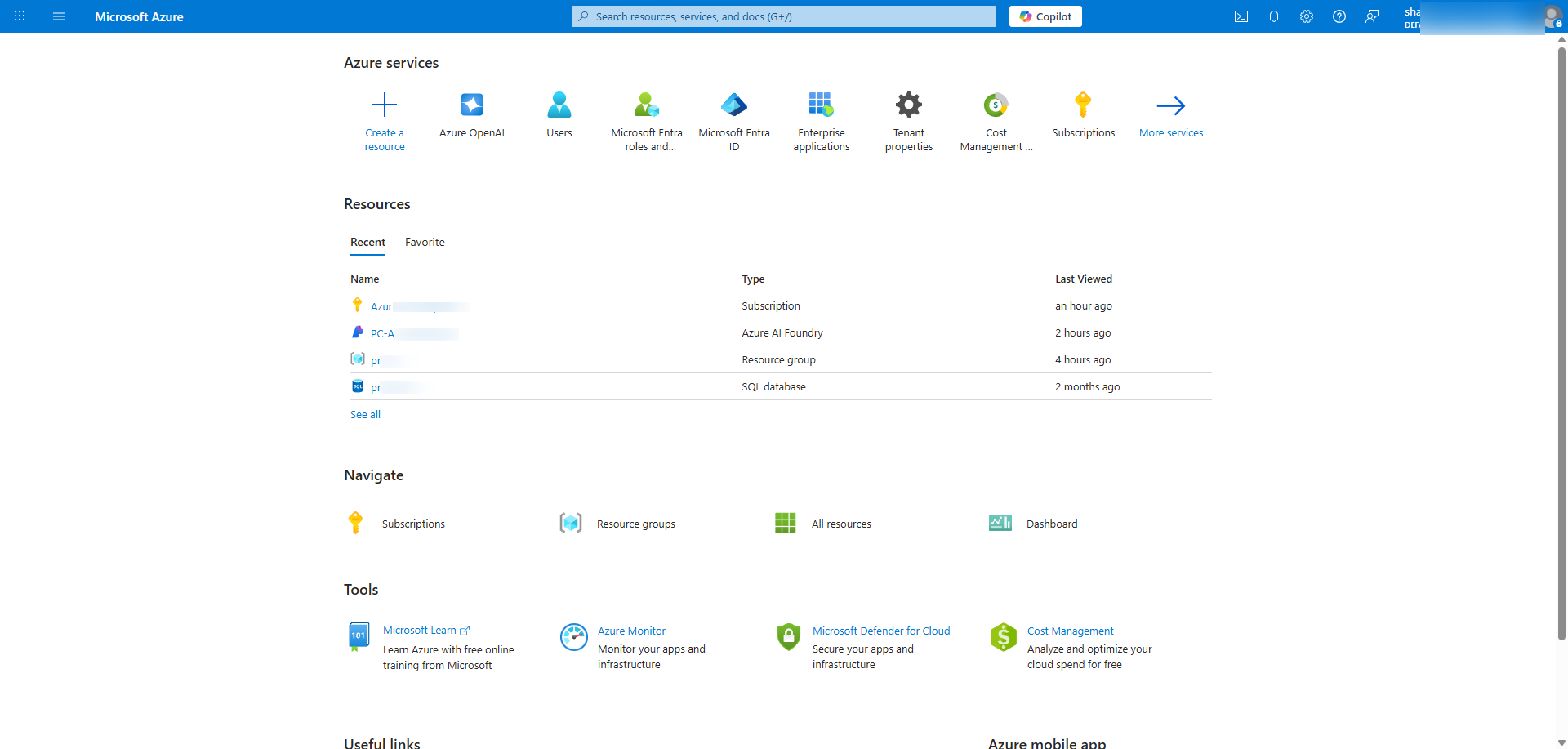Click the Copilot button
Image resolution: width=1568 pixels, height=749 pixels.
(x=1045, y=16)
